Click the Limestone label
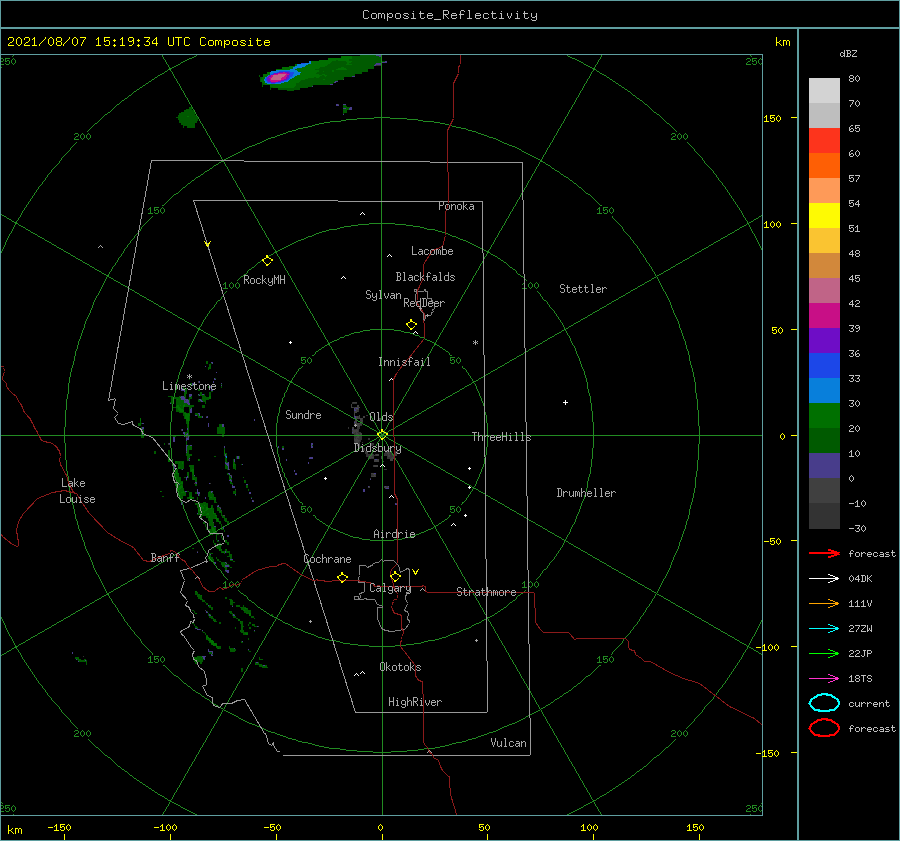 pos(189,386)
